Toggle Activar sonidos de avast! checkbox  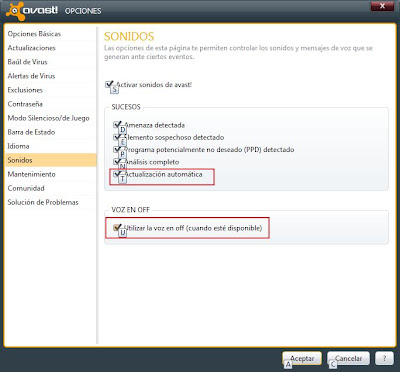click(x=109, y=84)
